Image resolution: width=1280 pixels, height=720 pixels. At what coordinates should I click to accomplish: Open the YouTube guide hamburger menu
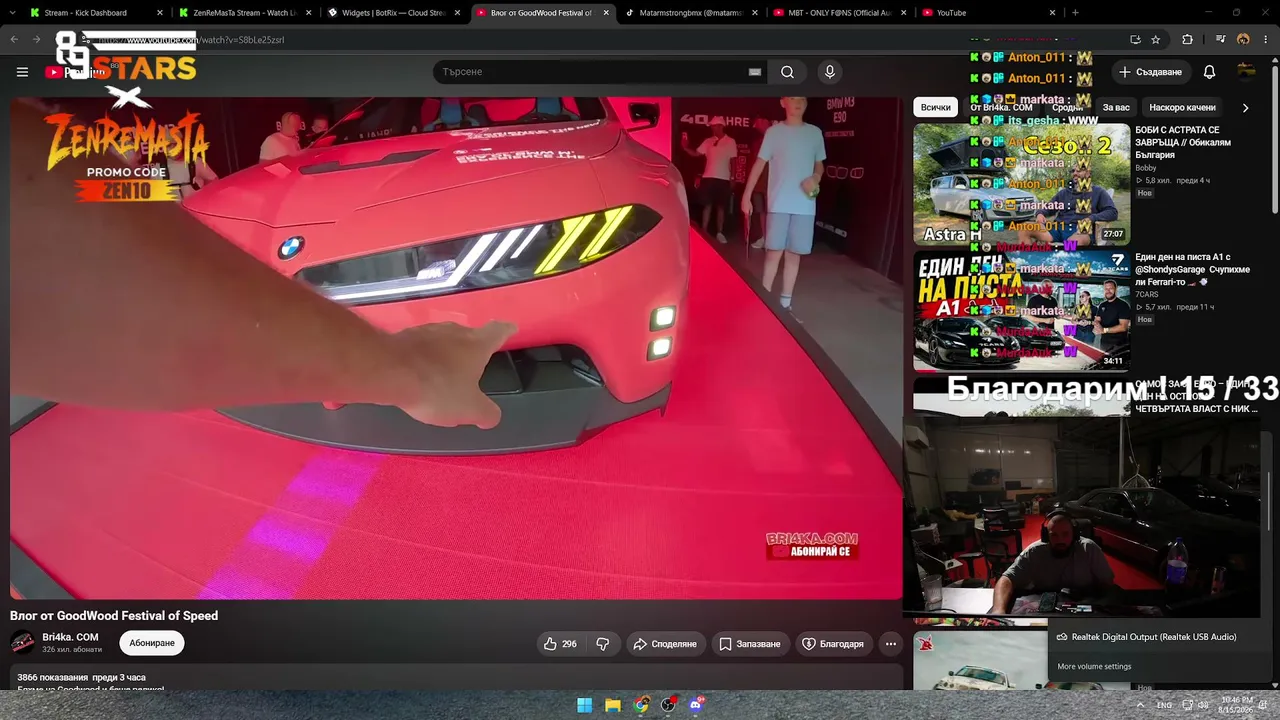(x=22, y=72)
